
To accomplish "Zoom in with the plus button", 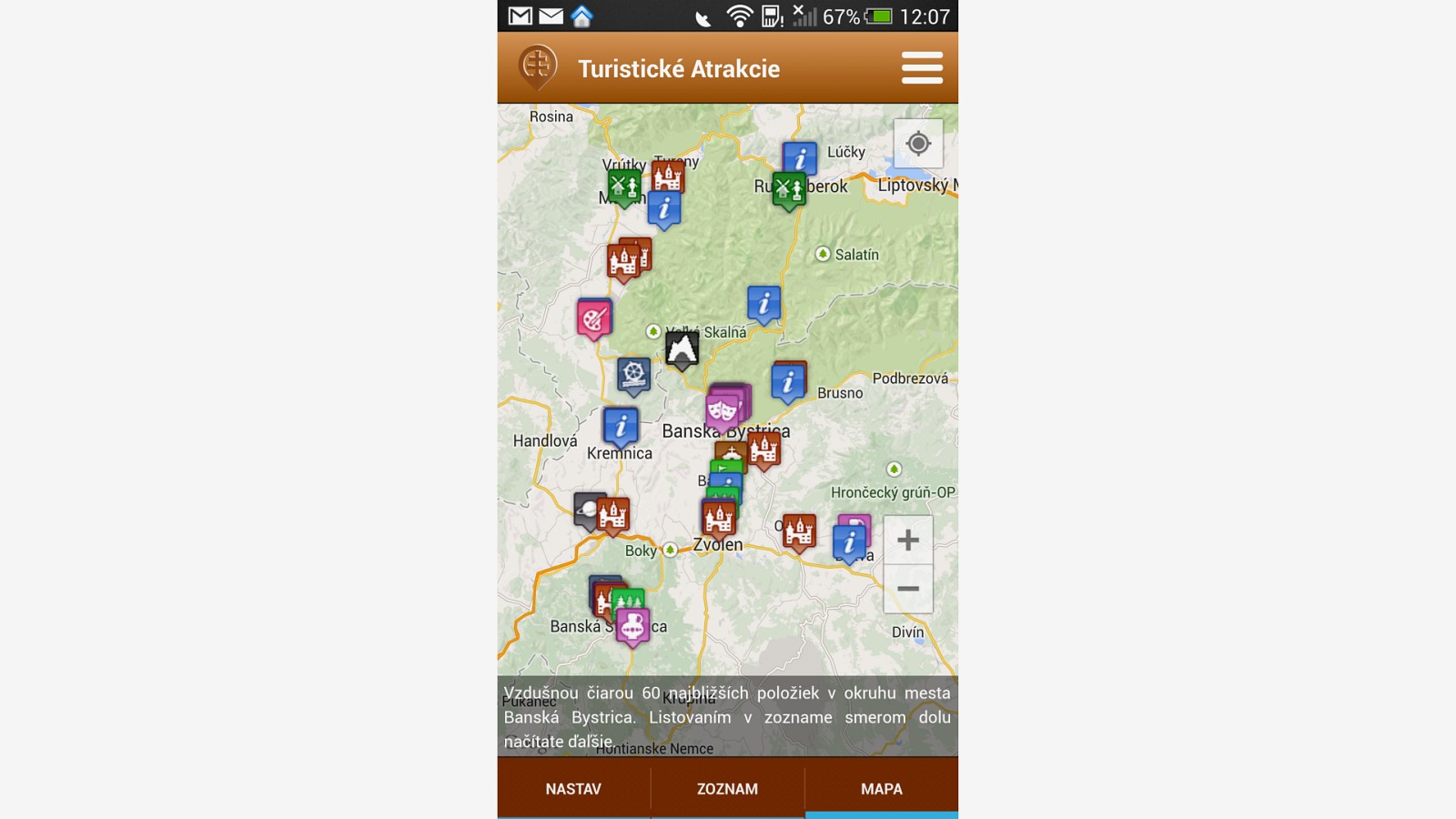I will point(907,541).
